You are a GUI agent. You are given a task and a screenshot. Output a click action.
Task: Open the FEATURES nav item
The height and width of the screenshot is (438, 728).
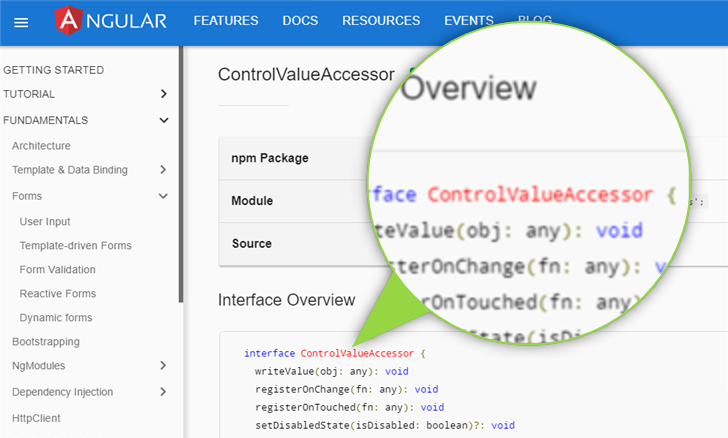226,21
